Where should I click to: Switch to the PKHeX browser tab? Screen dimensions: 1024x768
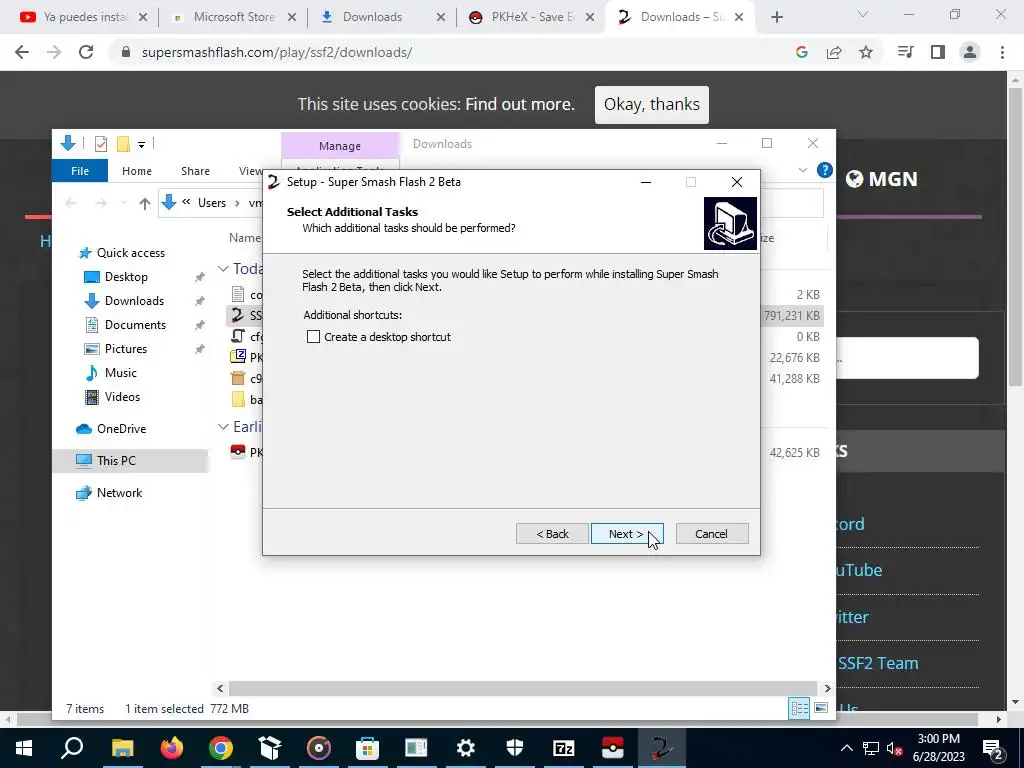coord(532,17)
